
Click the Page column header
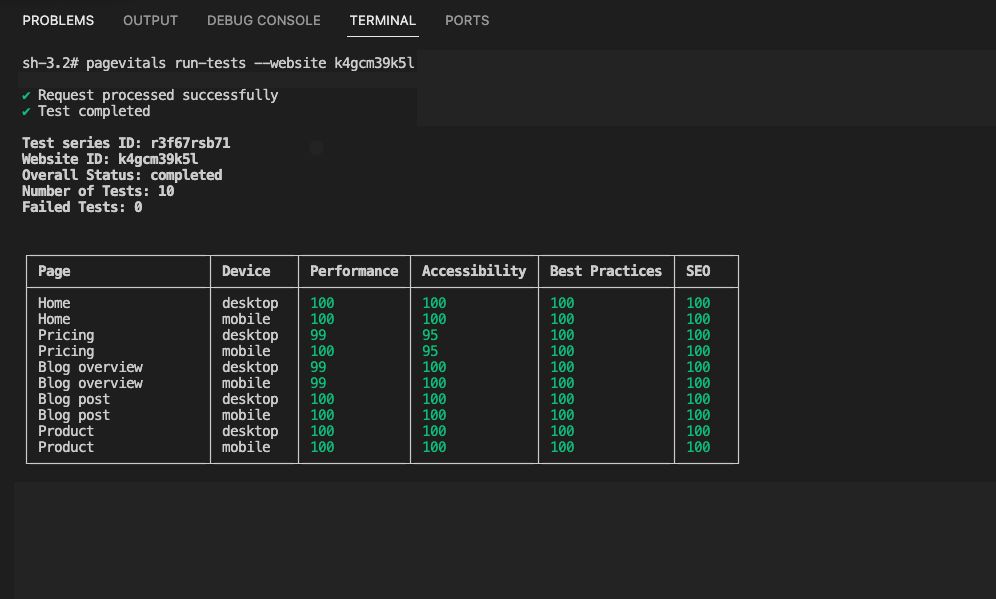[53, 271]
